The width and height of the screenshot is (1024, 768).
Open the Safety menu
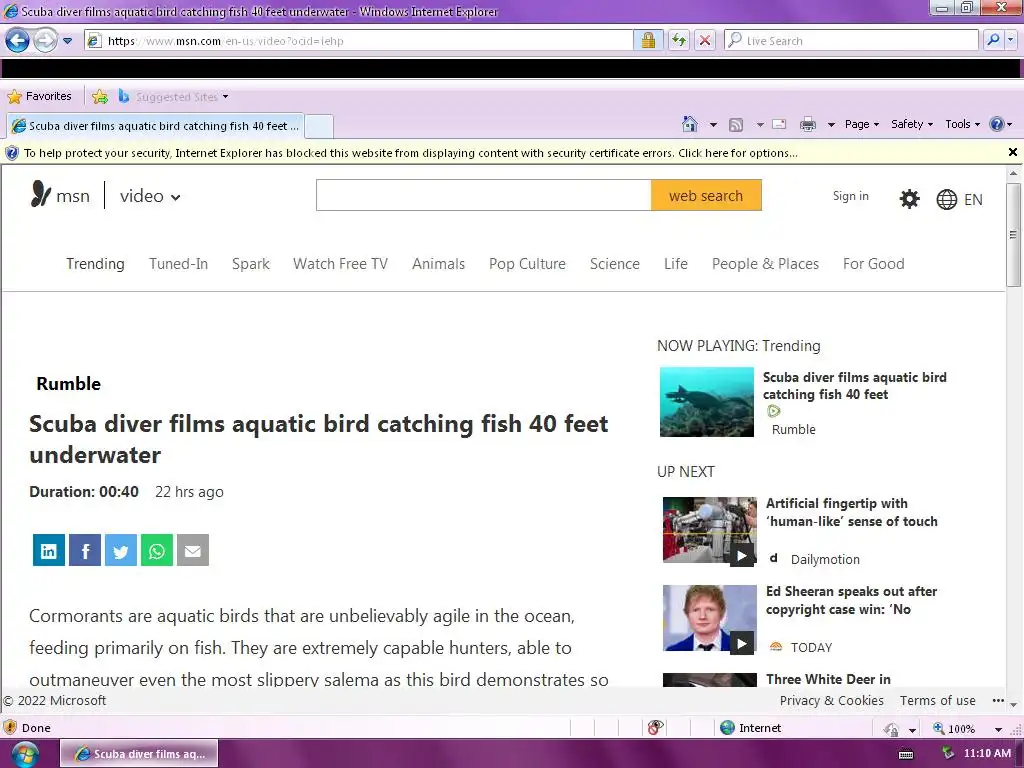912,124
